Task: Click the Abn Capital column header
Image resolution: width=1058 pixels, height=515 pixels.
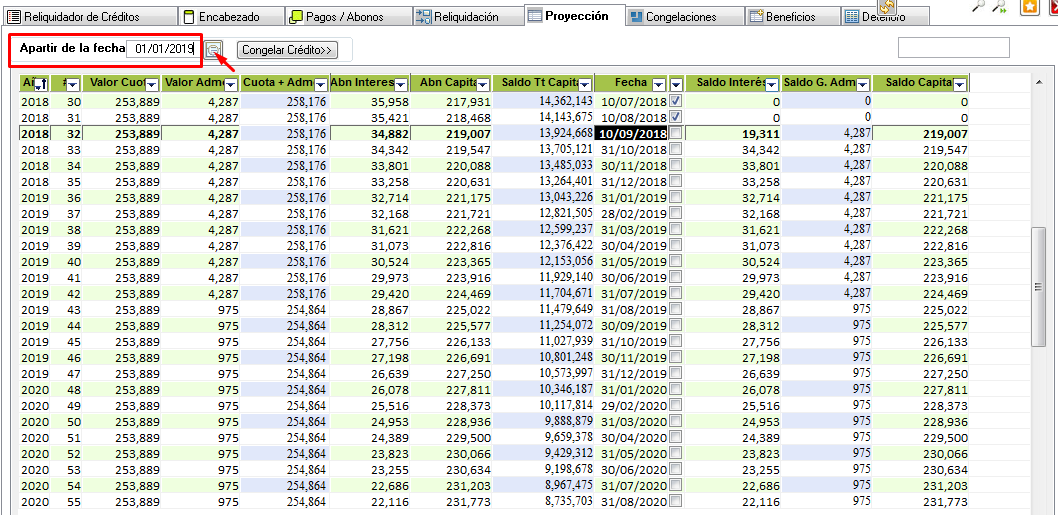Action: point(444,83)
